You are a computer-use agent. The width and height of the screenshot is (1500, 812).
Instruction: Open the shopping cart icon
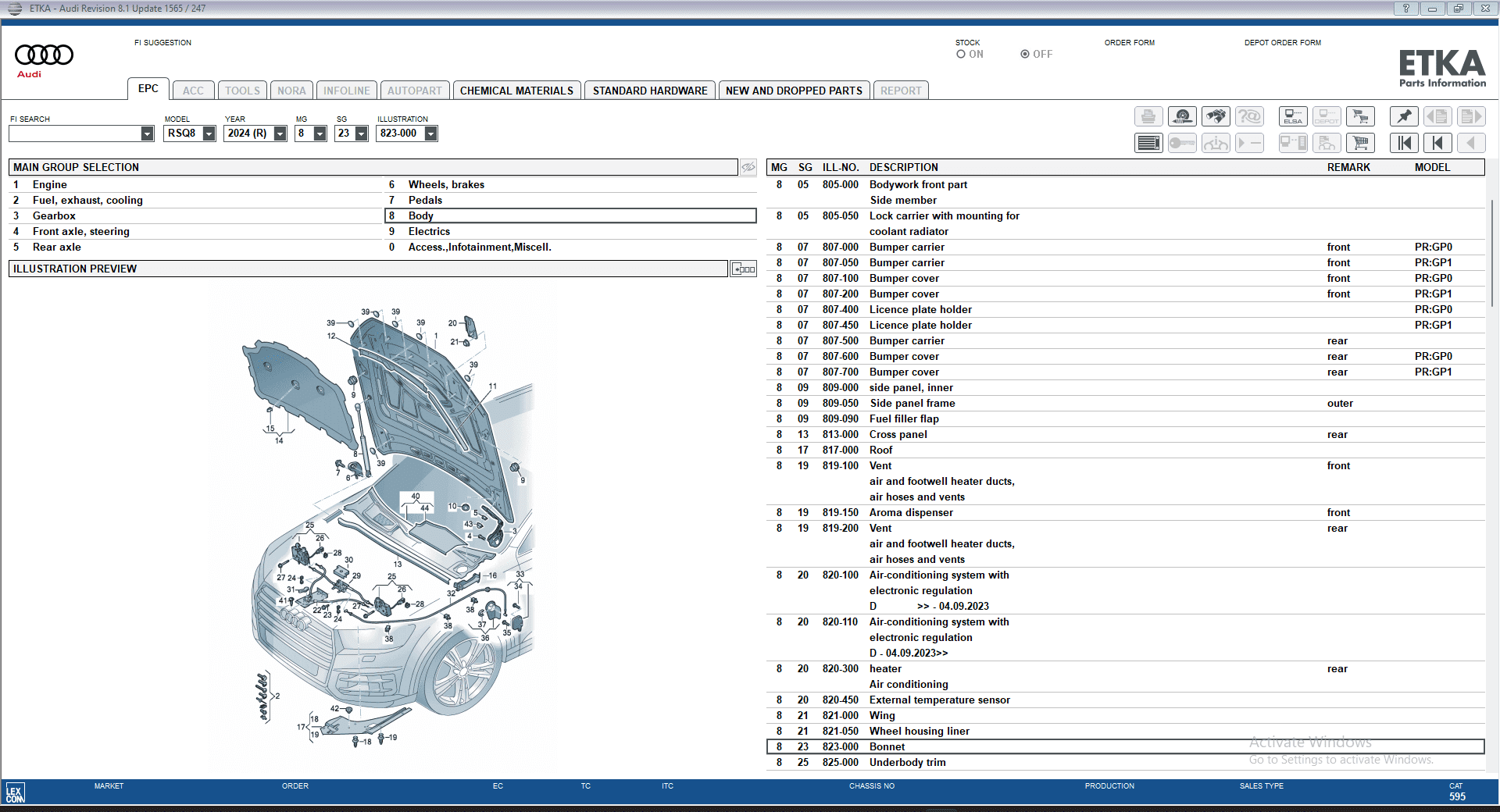pyautogui.click(x=1360, y=143)
